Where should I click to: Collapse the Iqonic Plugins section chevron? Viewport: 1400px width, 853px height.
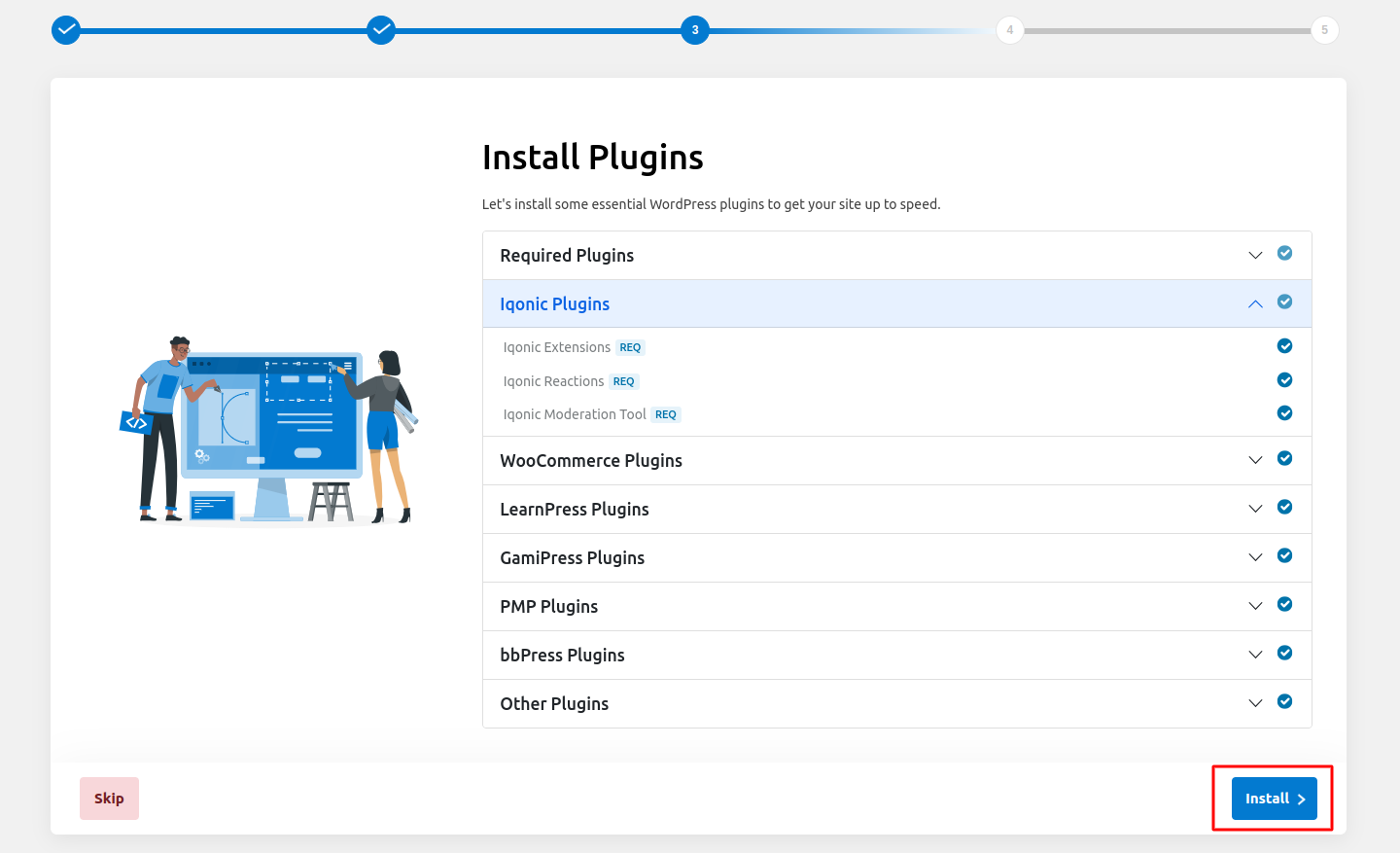click(x=1255, y=303)
